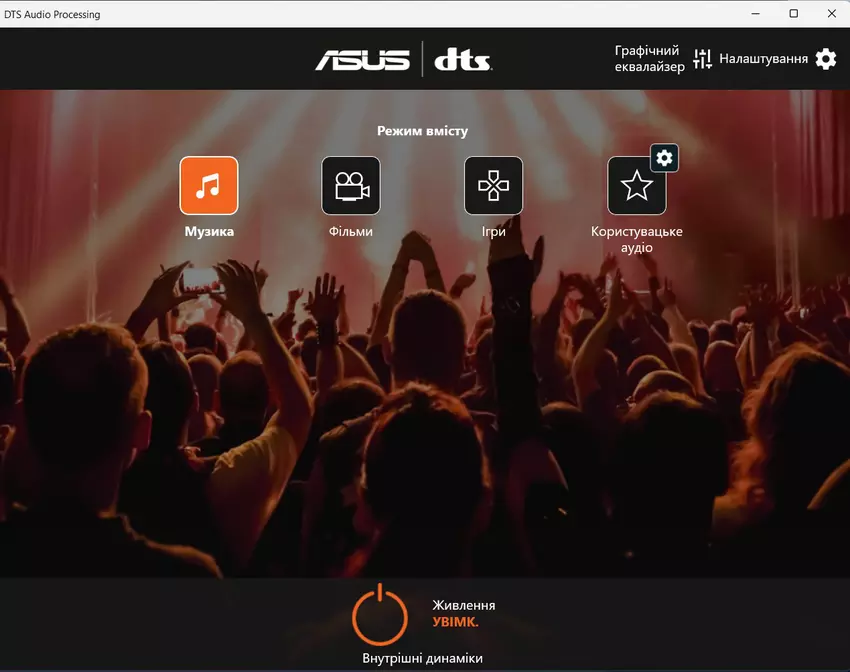850x672 pixels.
Task: Switch to Фільми mode via camera icon
Action: 350,185
